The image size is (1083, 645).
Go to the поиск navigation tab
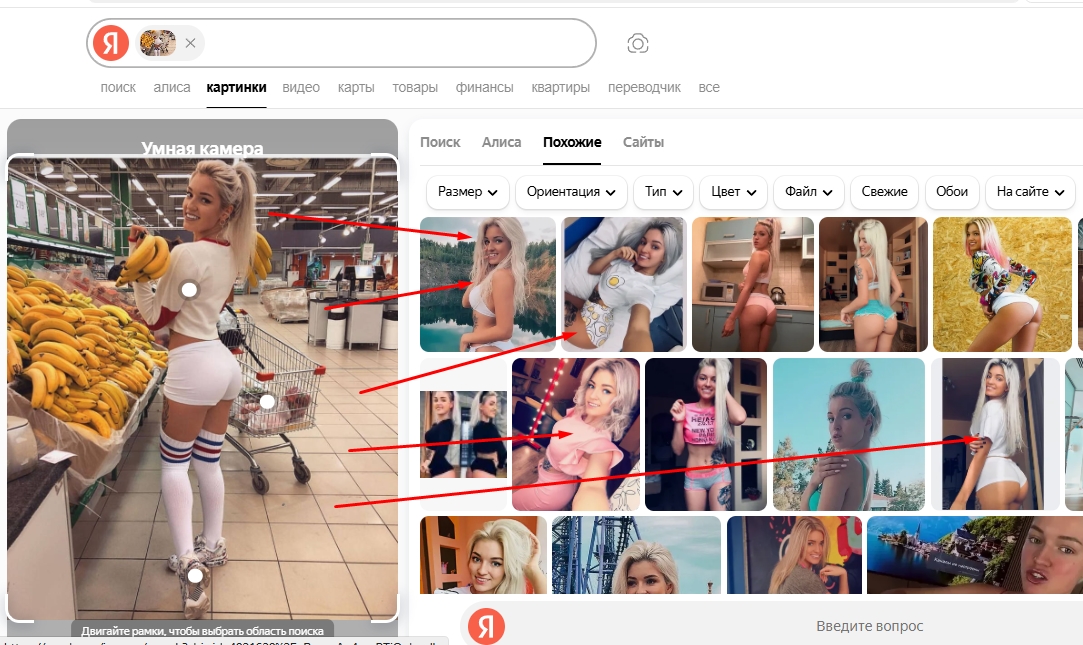tap(118, 88)
